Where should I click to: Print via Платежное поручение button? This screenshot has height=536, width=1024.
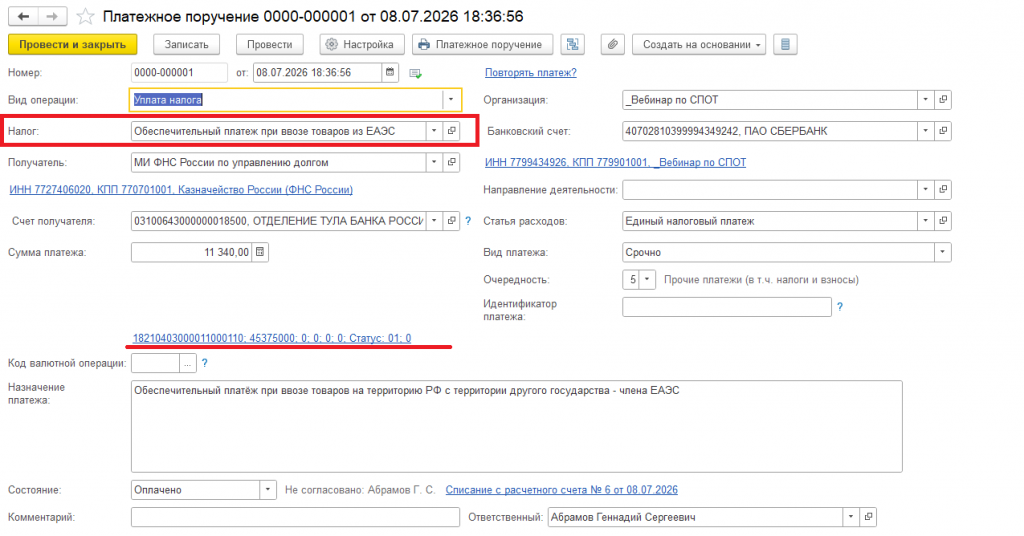tap(482, 44)
